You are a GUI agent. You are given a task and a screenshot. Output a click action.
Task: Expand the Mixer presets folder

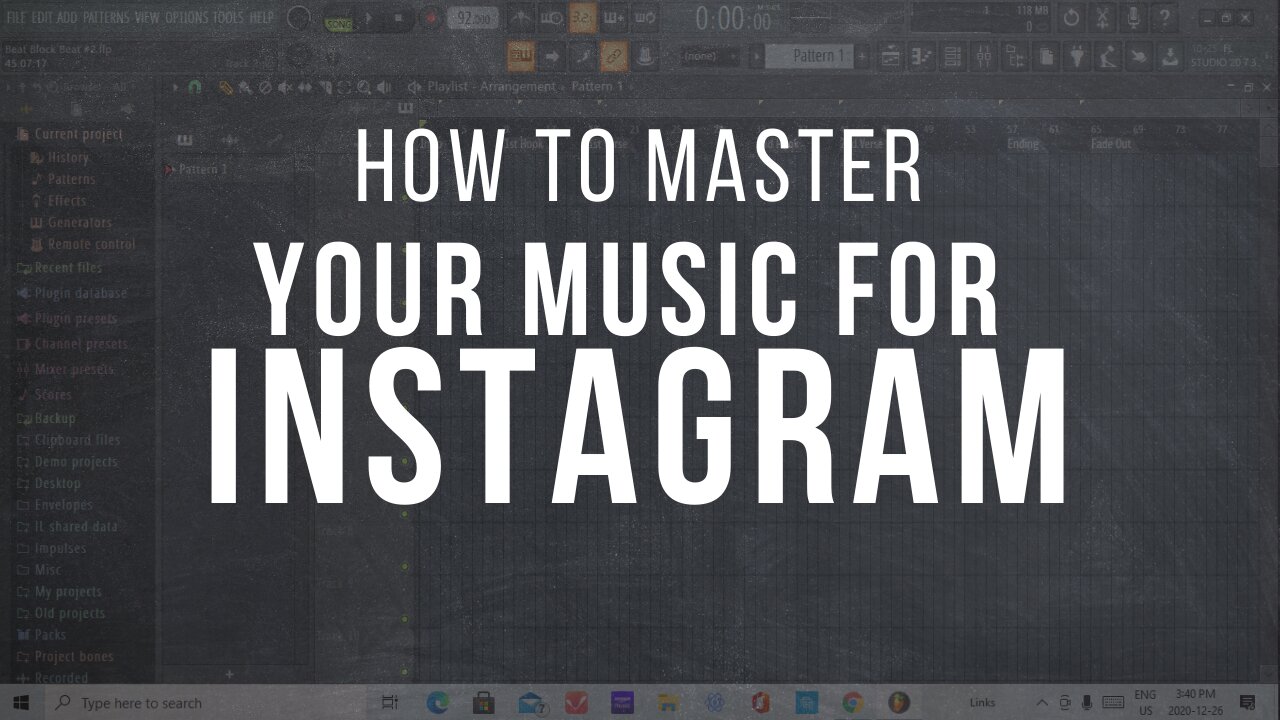65,369
